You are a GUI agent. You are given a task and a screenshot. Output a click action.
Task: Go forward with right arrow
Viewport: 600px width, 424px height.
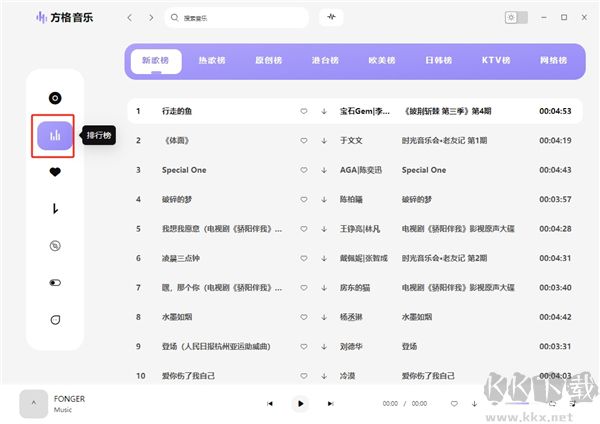point(152,18)
